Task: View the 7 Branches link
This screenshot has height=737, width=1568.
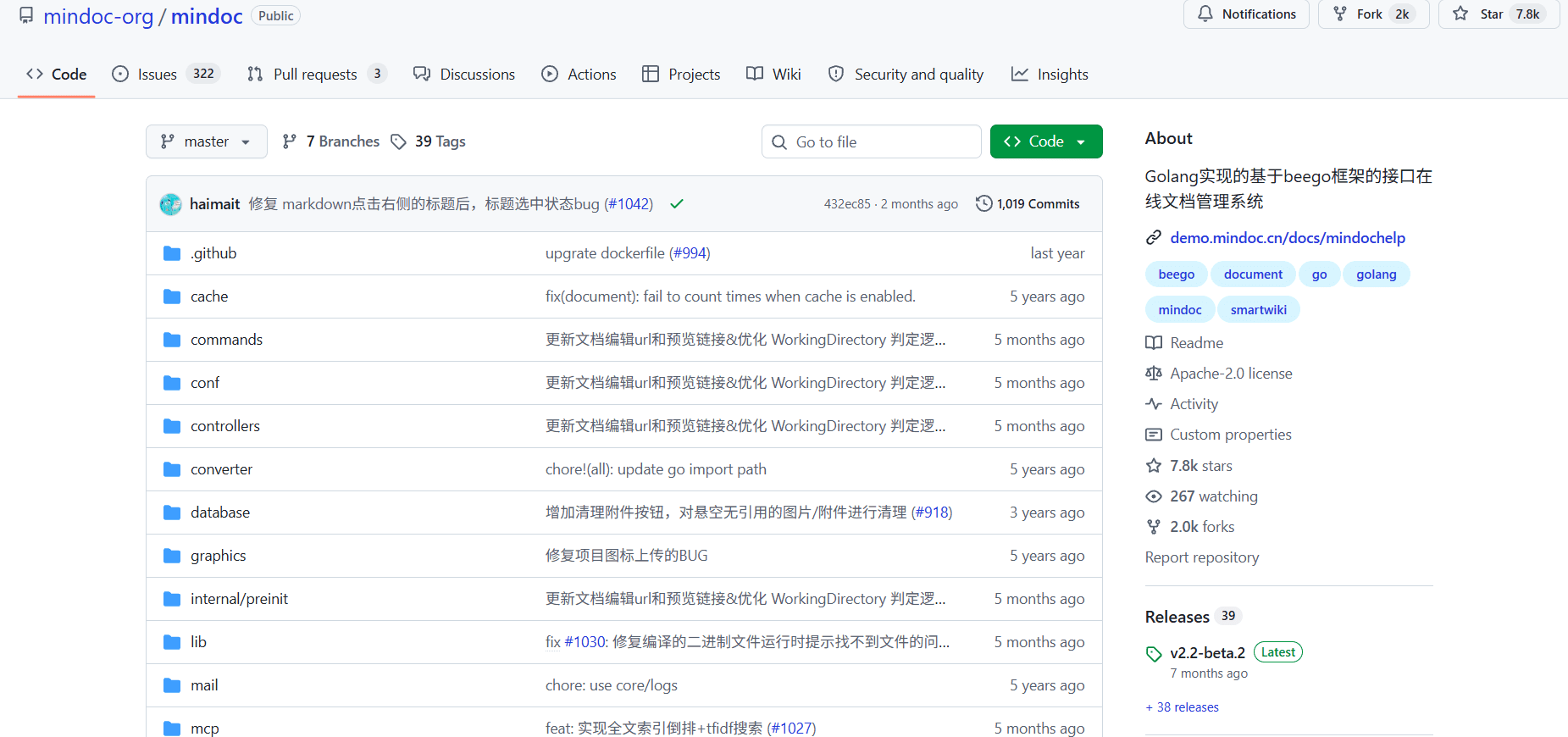Action: click(x=331, y=141)
